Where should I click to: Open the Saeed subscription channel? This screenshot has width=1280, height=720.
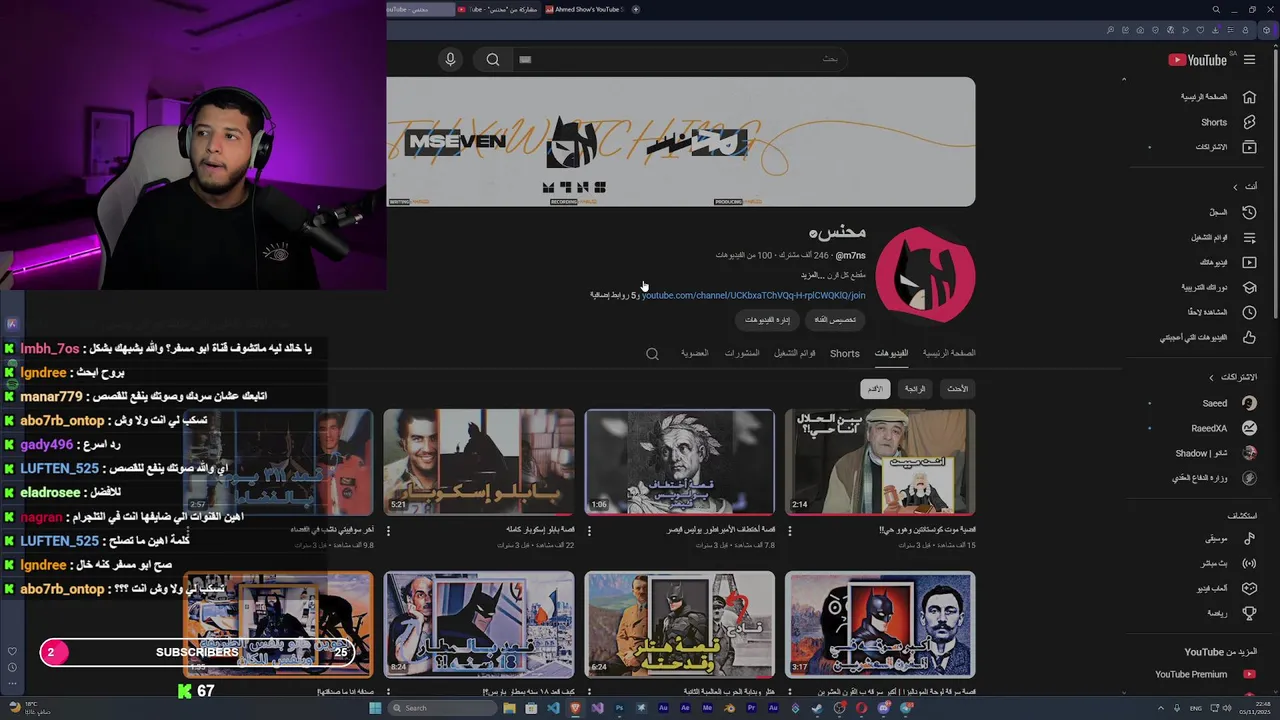coord(1228,403)
